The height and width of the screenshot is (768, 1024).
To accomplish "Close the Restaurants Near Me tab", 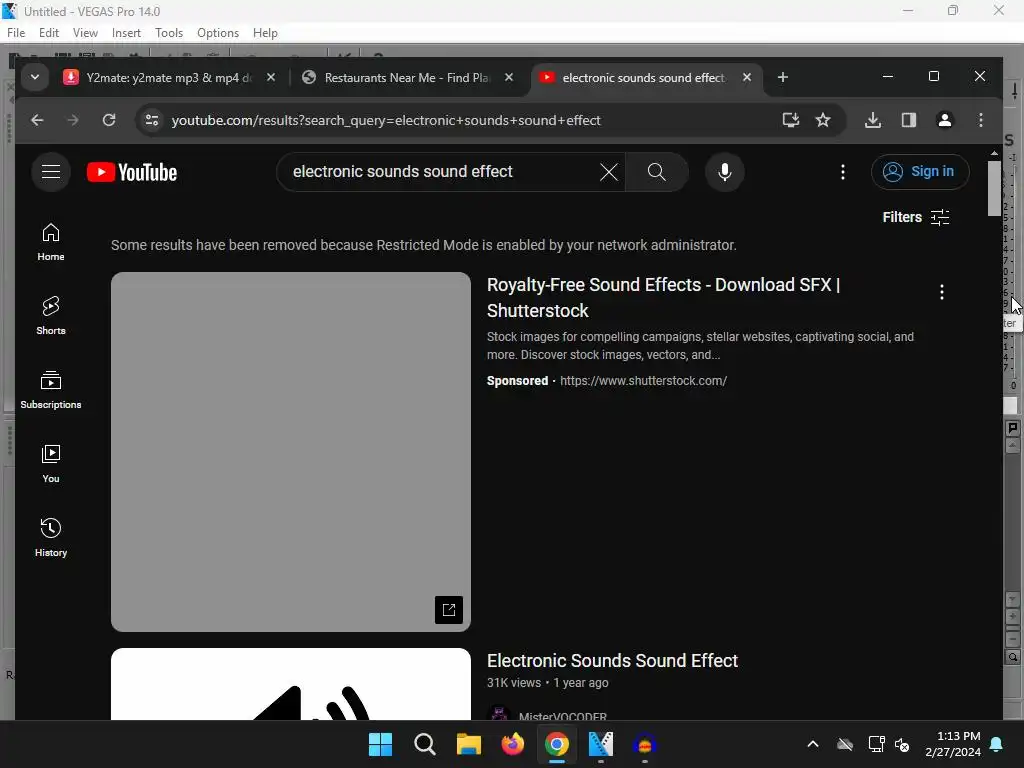I will [x=509, y=78].
